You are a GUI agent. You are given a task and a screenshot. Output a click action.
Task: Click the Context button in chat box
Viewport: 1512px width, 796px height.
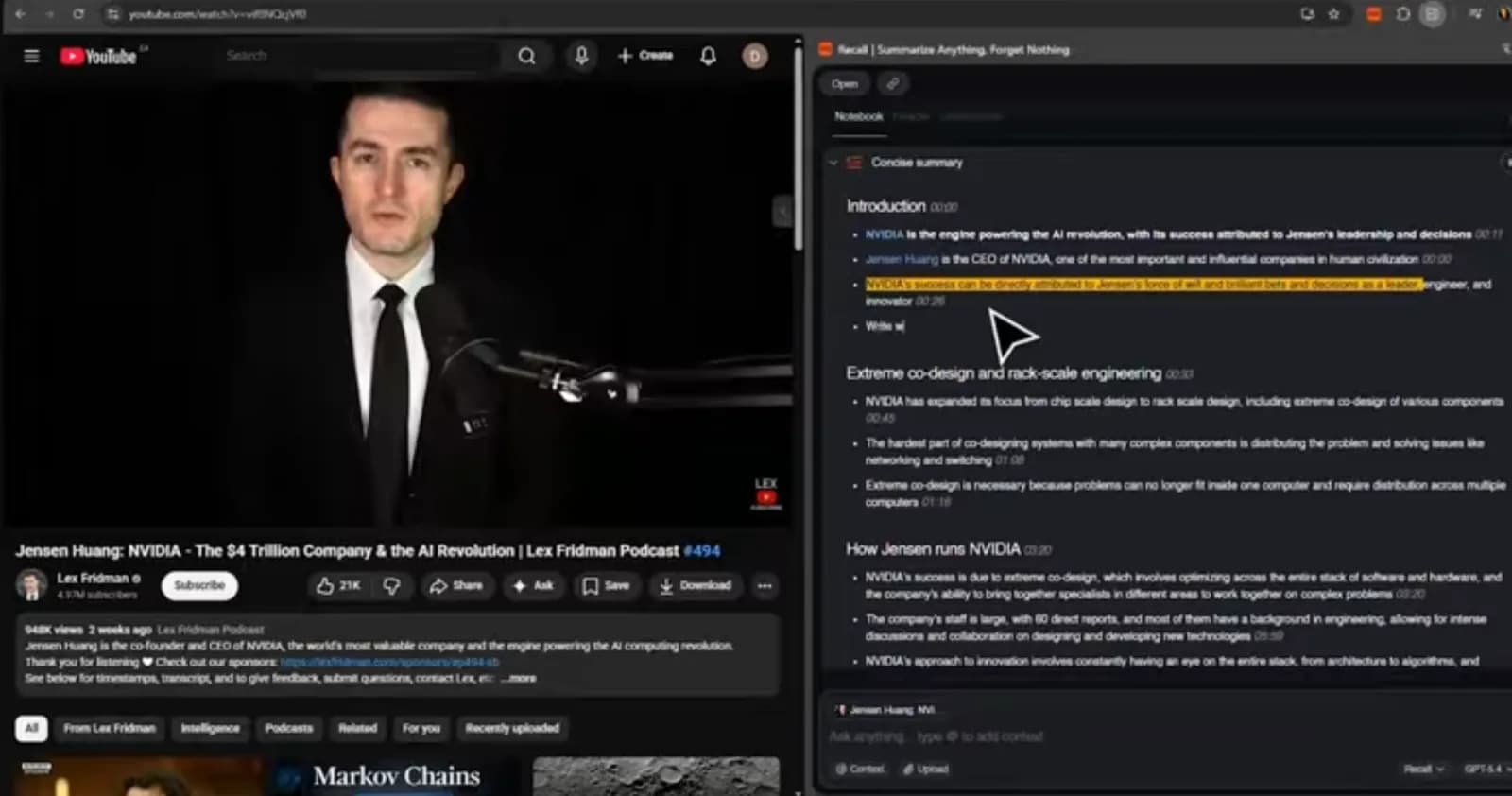coord(860,770)
